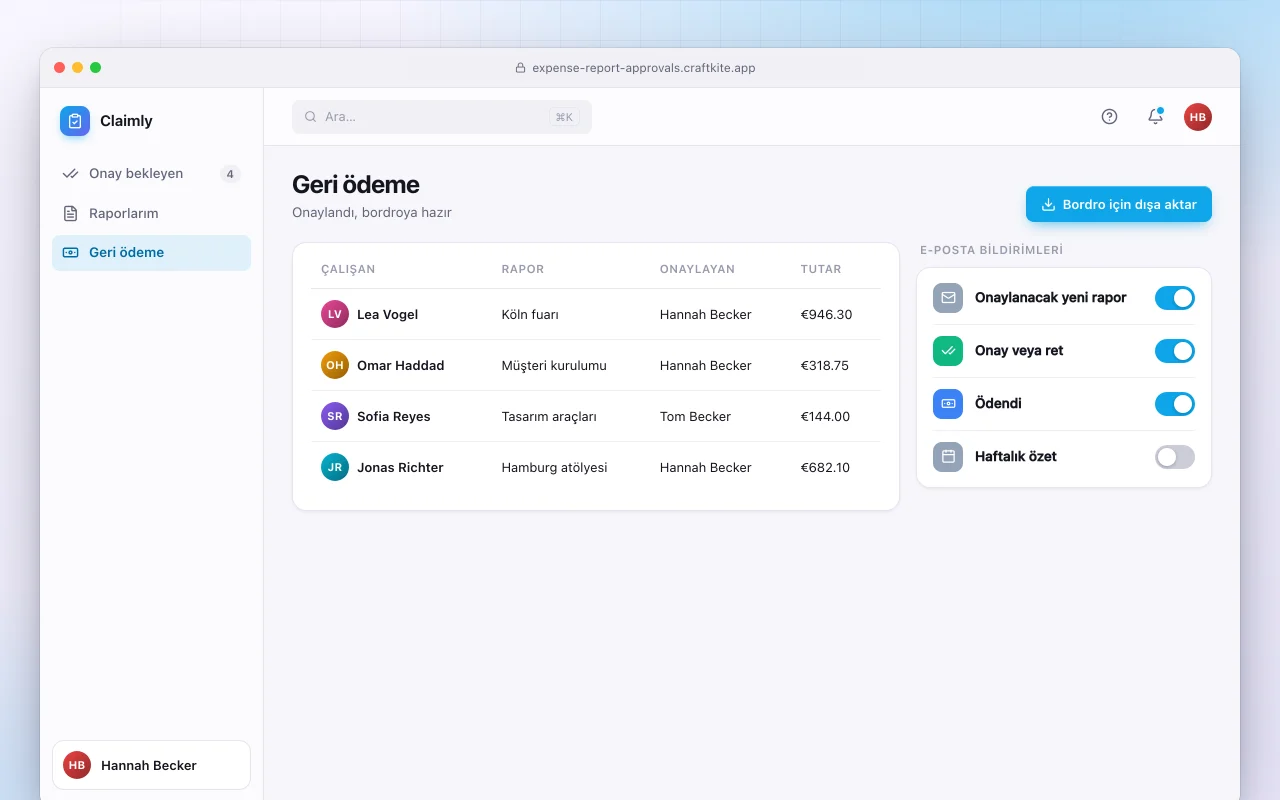Viewport: 1280px width, 800px height.
Task: Click the Köln fuarı report cell
Action: (x=530, y=314)
